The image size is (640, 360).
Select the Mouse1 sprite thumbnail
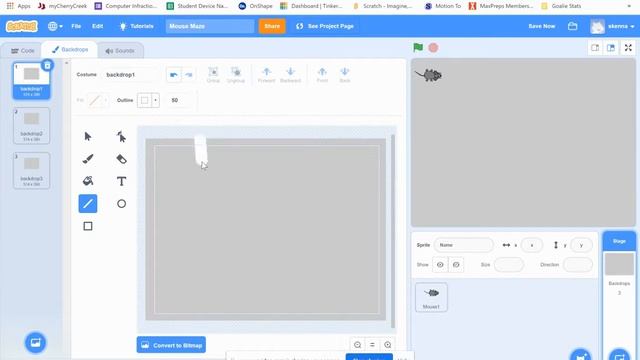[431, 297]
